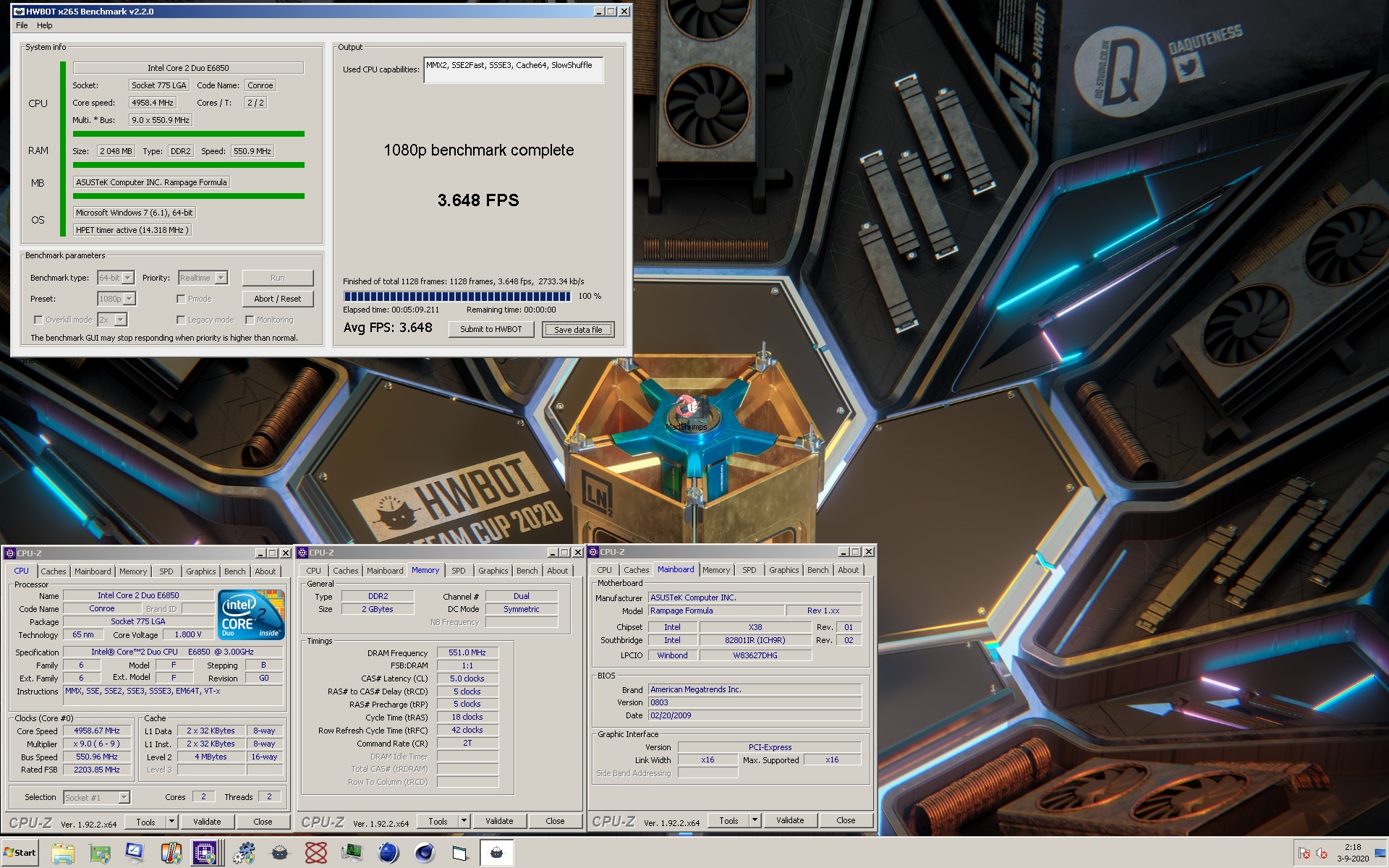This screenshot has height=868, width=1389.
Task: Click Validate in CPU-Z CPU window
Action: point(207,822)
